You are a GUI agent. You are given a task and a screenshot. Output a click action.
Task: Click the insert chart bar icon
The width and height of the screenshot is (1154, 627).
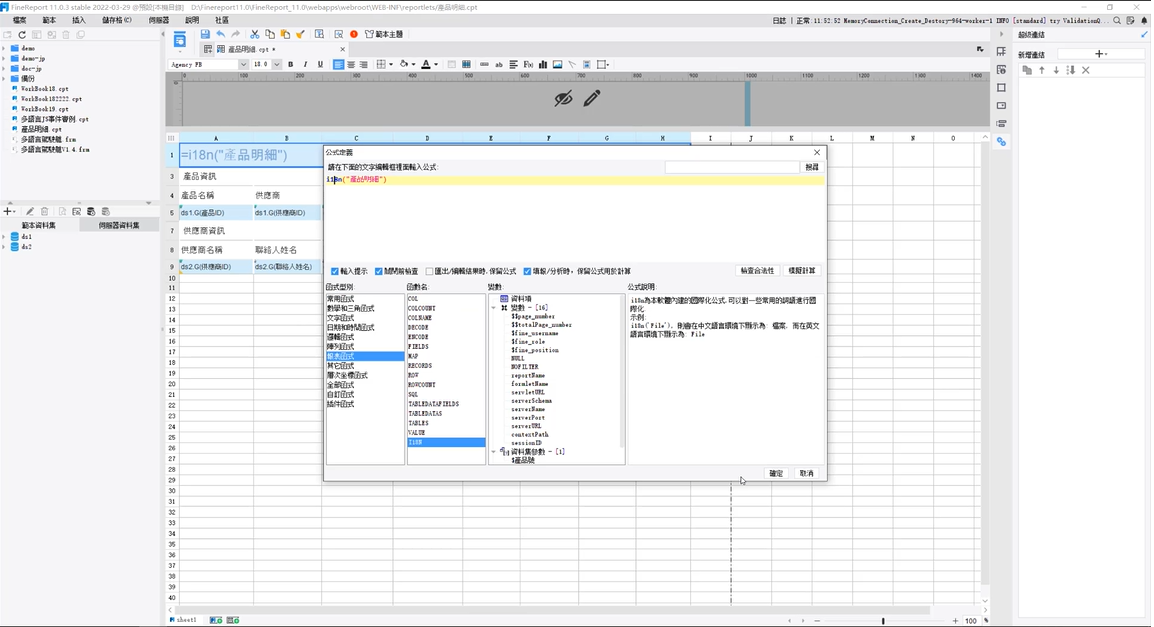pos(542,65)
